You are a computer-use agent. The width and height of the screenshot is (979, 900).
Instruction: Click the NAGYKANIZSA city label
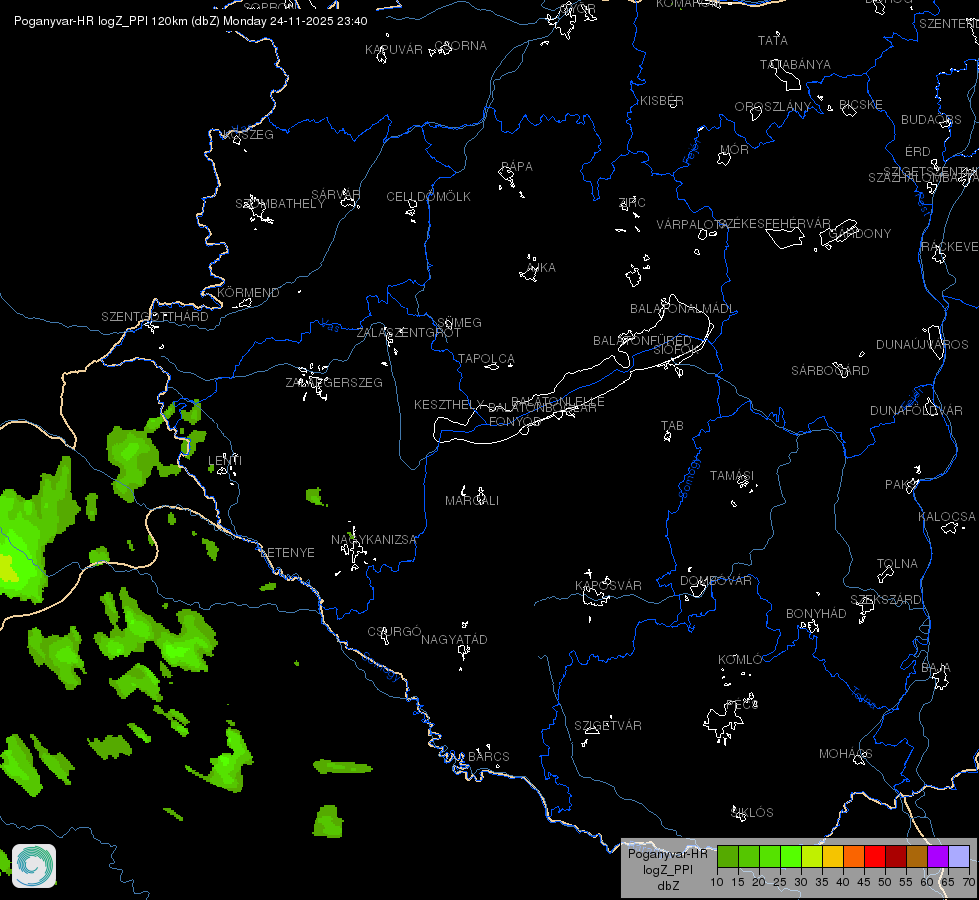pos(373,540)
